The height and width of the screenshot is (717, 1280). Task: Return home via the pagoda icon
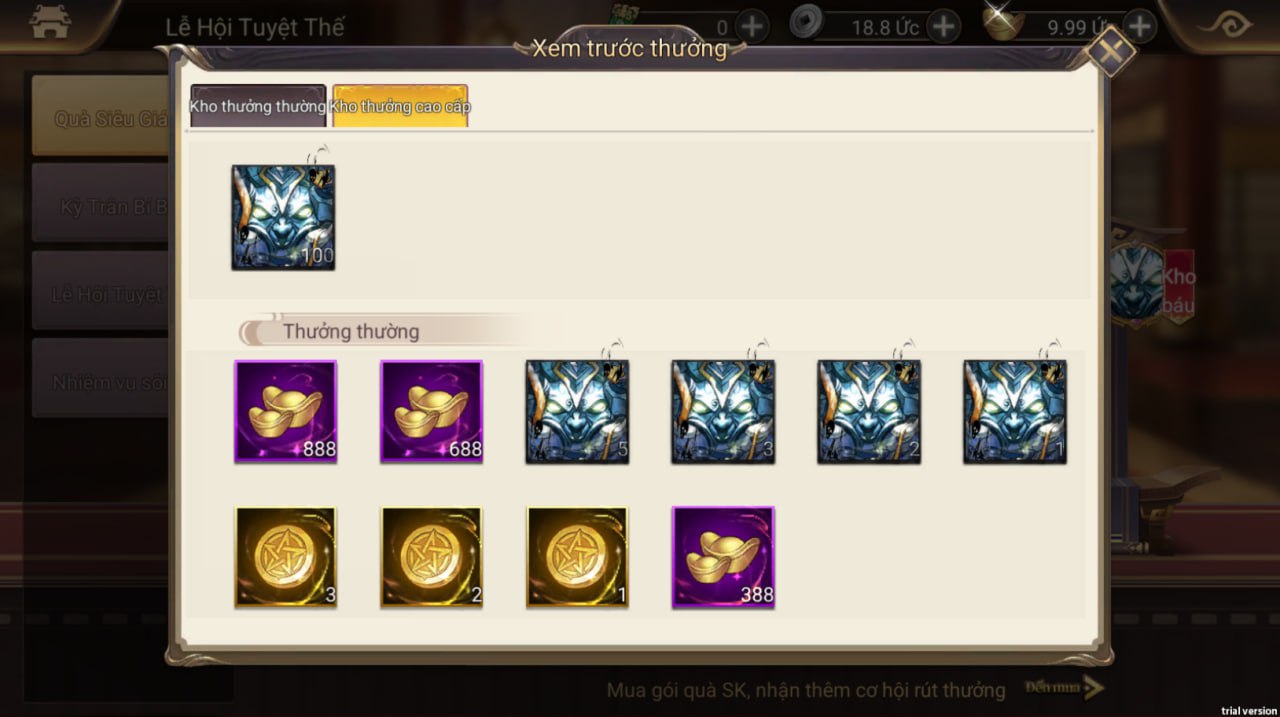click(50, 23)
